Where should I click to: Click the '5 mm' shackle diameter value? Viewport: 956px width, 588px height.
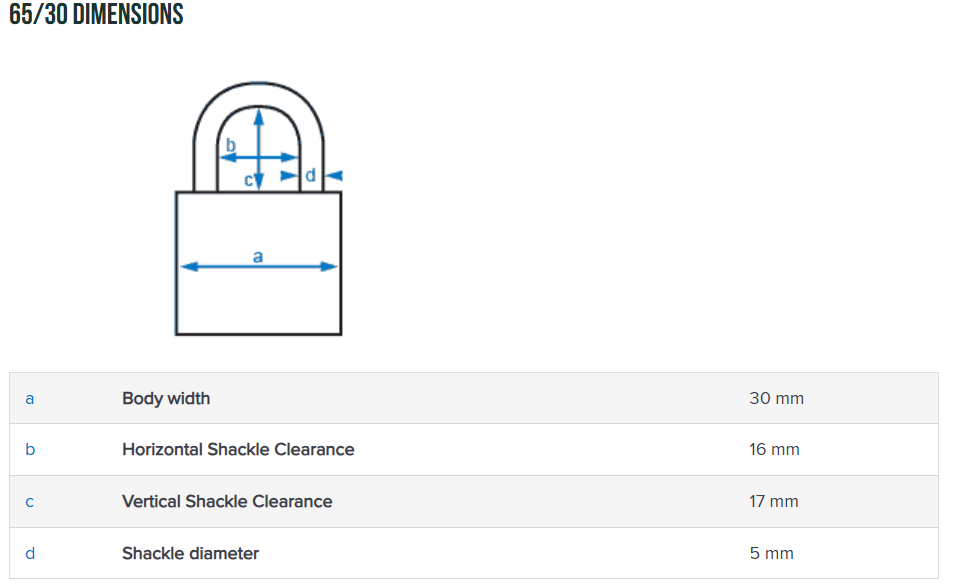point(771,553)
